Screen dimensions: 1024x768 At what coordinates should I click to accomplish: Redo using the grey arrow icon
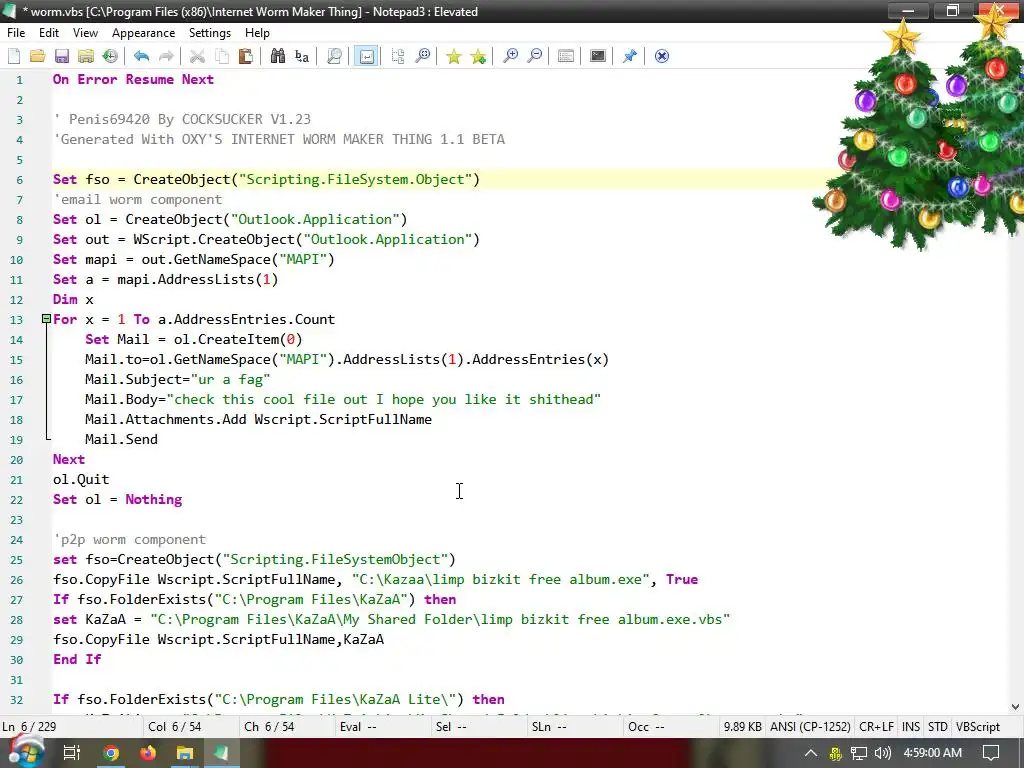pos(167,56)
